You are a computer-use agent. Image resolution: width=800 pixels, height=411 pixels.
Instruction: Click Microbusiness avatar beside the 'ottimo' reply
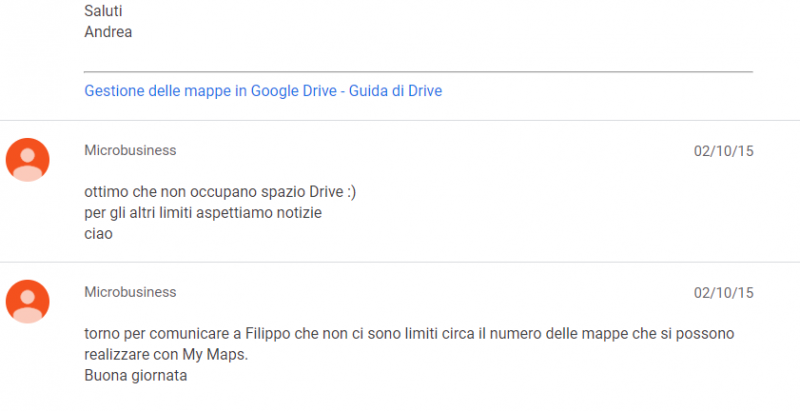(27, 159)
